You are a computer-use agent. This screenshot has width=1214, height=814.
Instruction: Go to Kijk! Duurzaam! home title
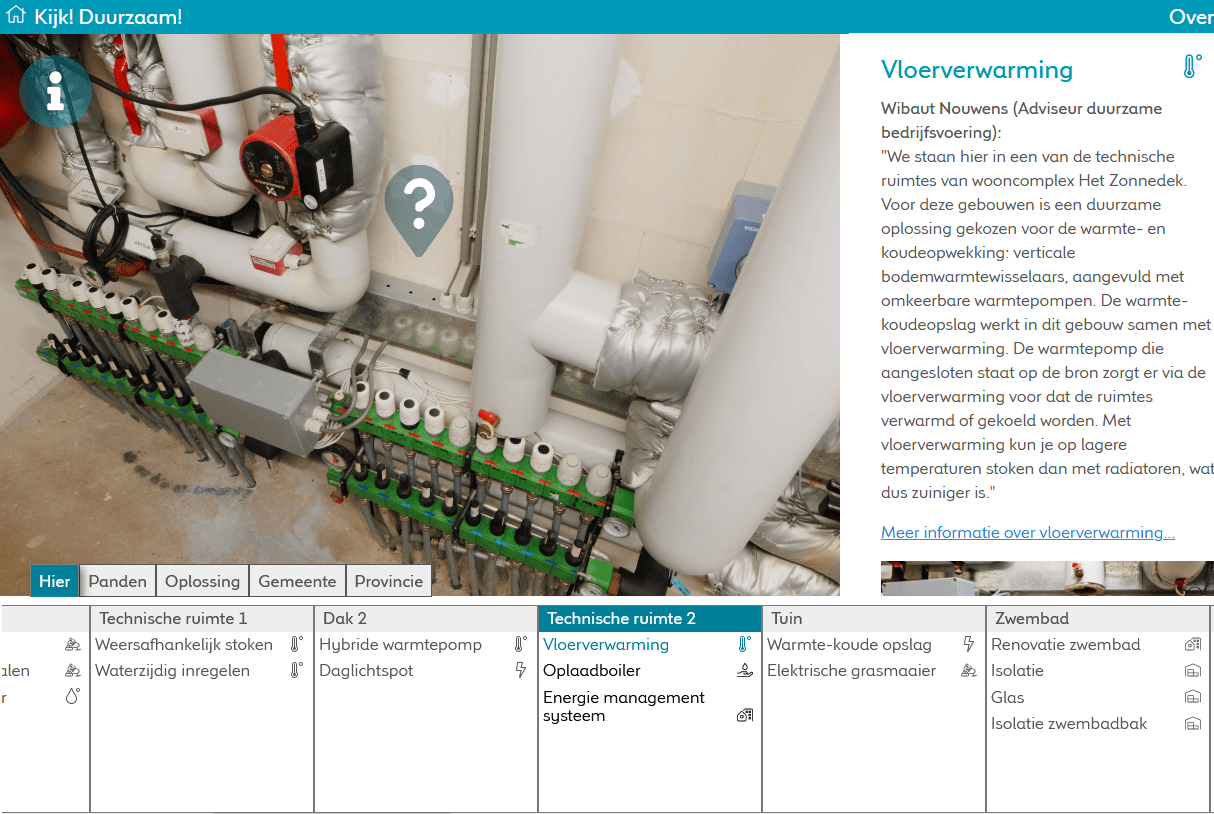[108, 17]
